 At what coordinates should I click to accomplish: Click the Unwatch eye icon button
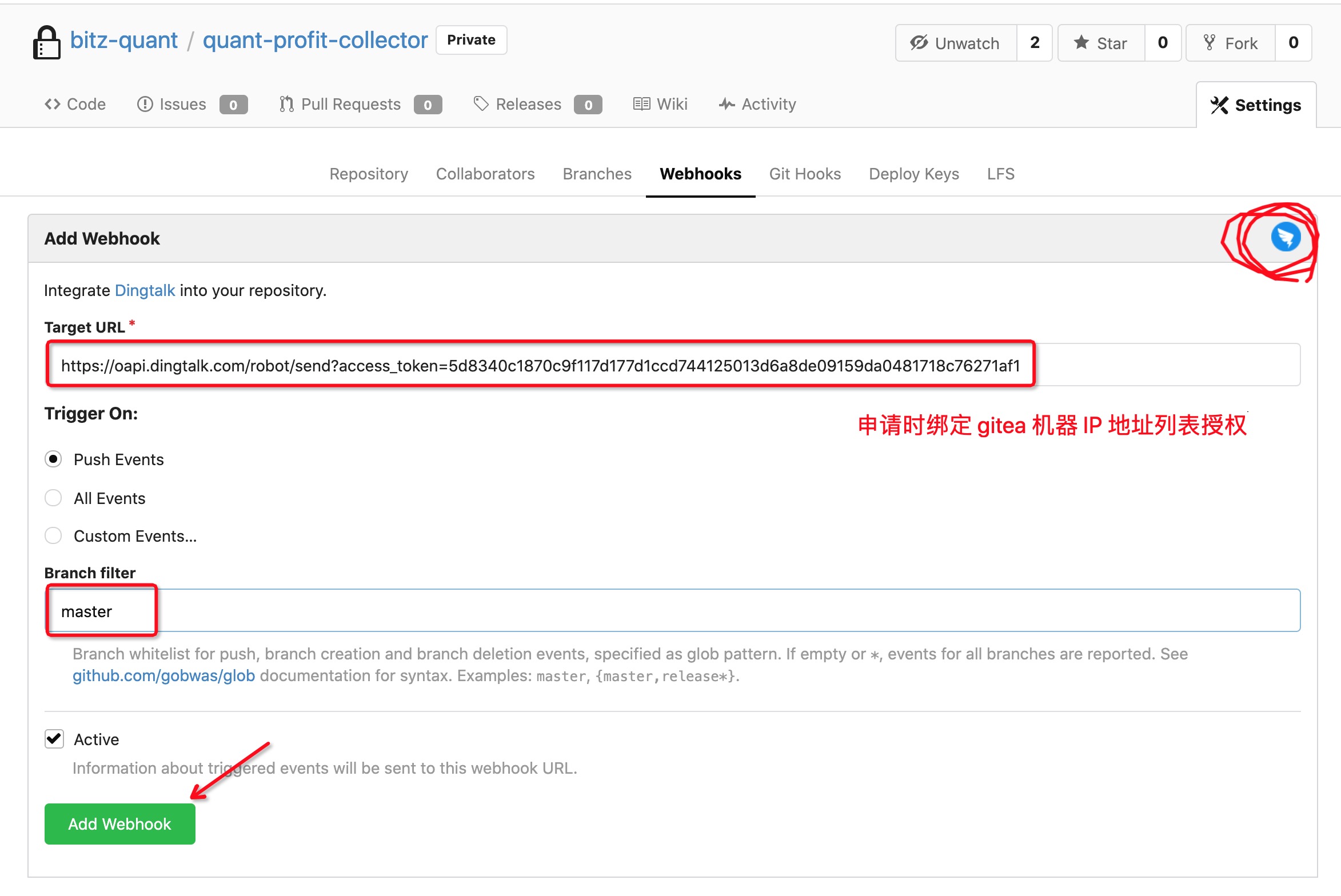956,43
